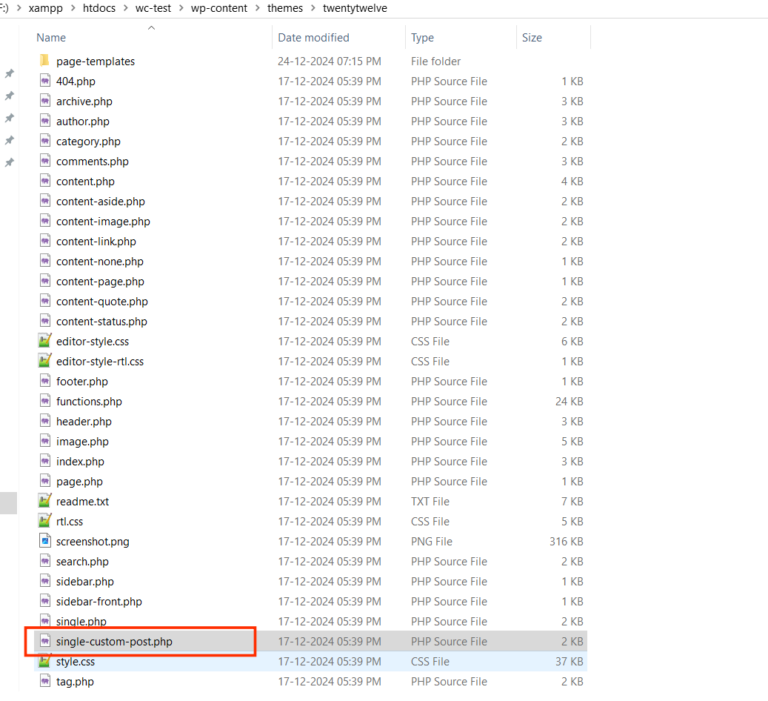
Task: Click the functions.php file icon
Action: click(44, 401)
